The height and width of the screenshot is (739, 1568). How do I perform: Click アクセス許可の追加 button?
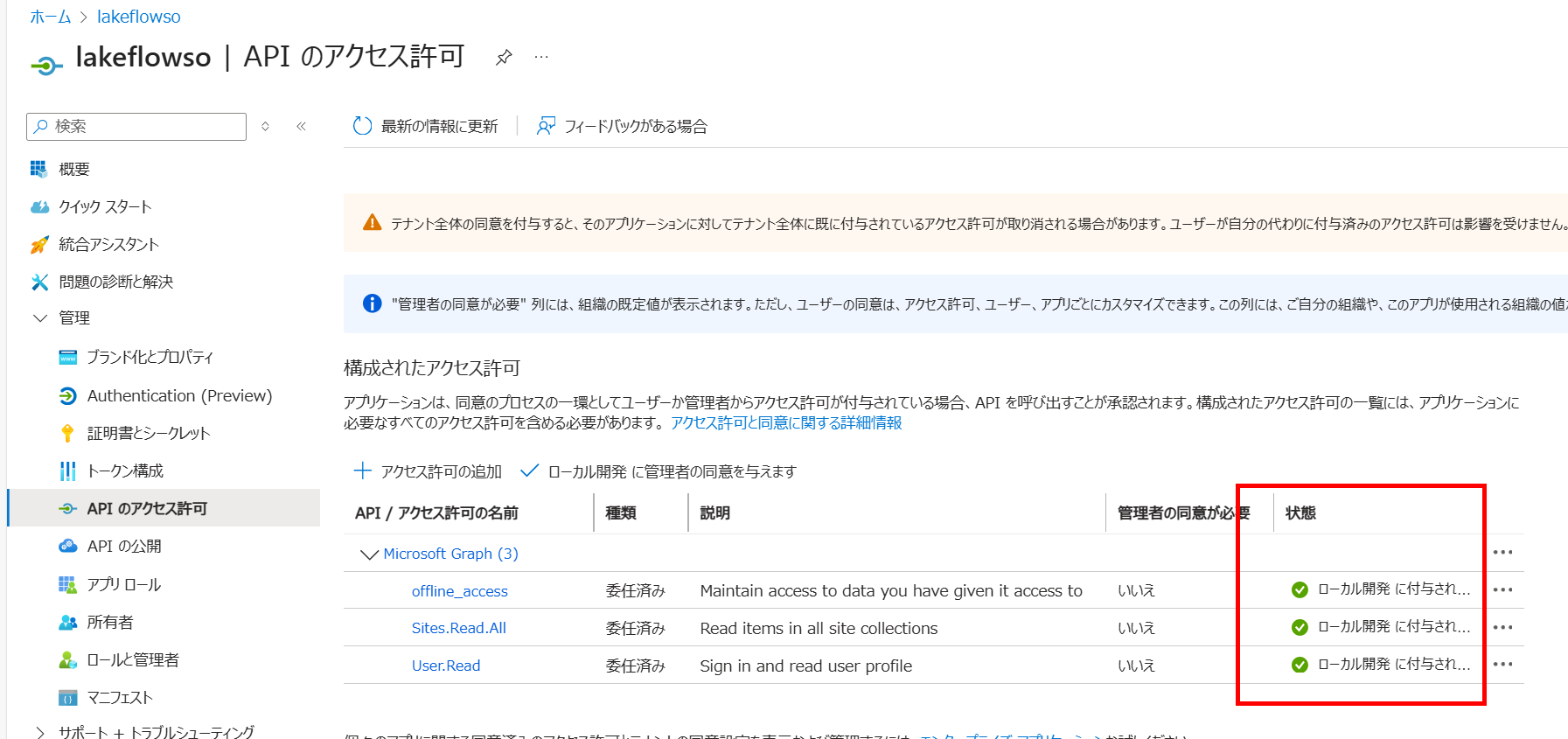pyautogui.click(x=428, y=471)
